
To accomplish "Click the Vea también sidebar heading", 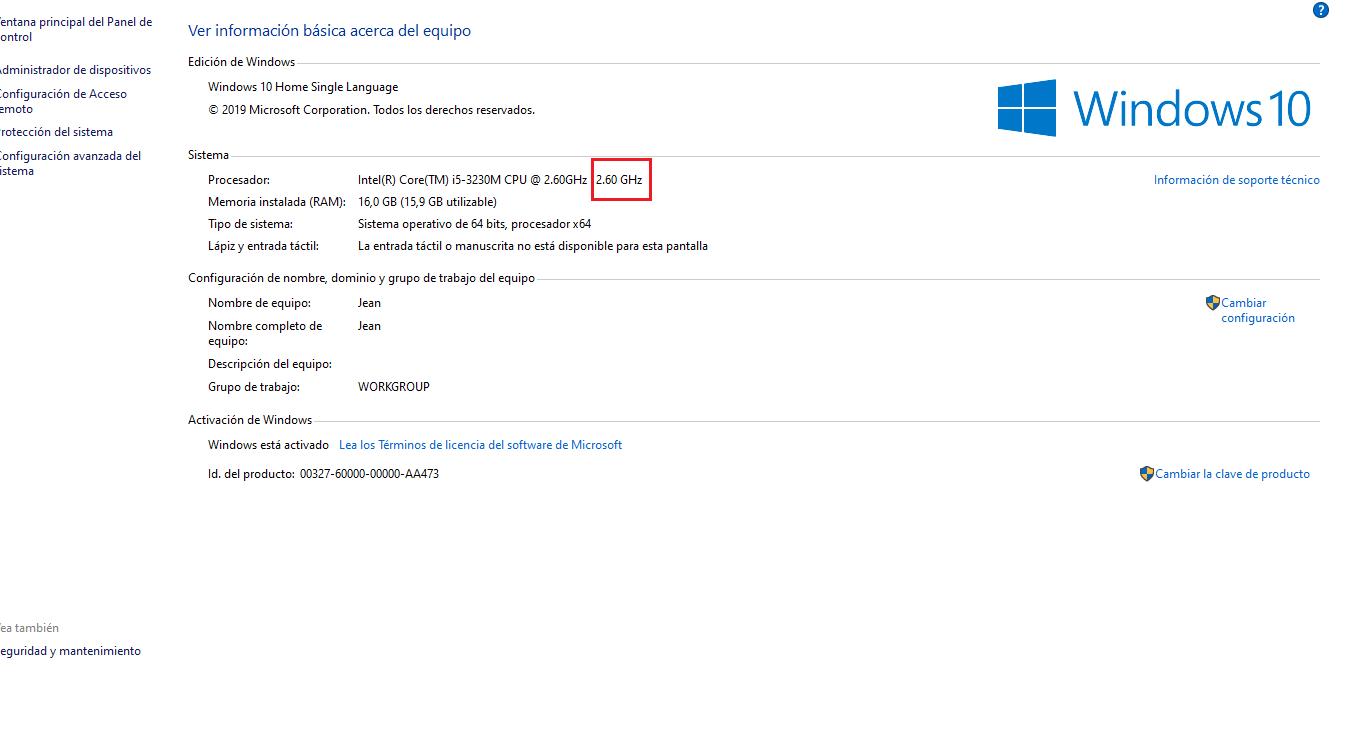I will tap(30, 628).
